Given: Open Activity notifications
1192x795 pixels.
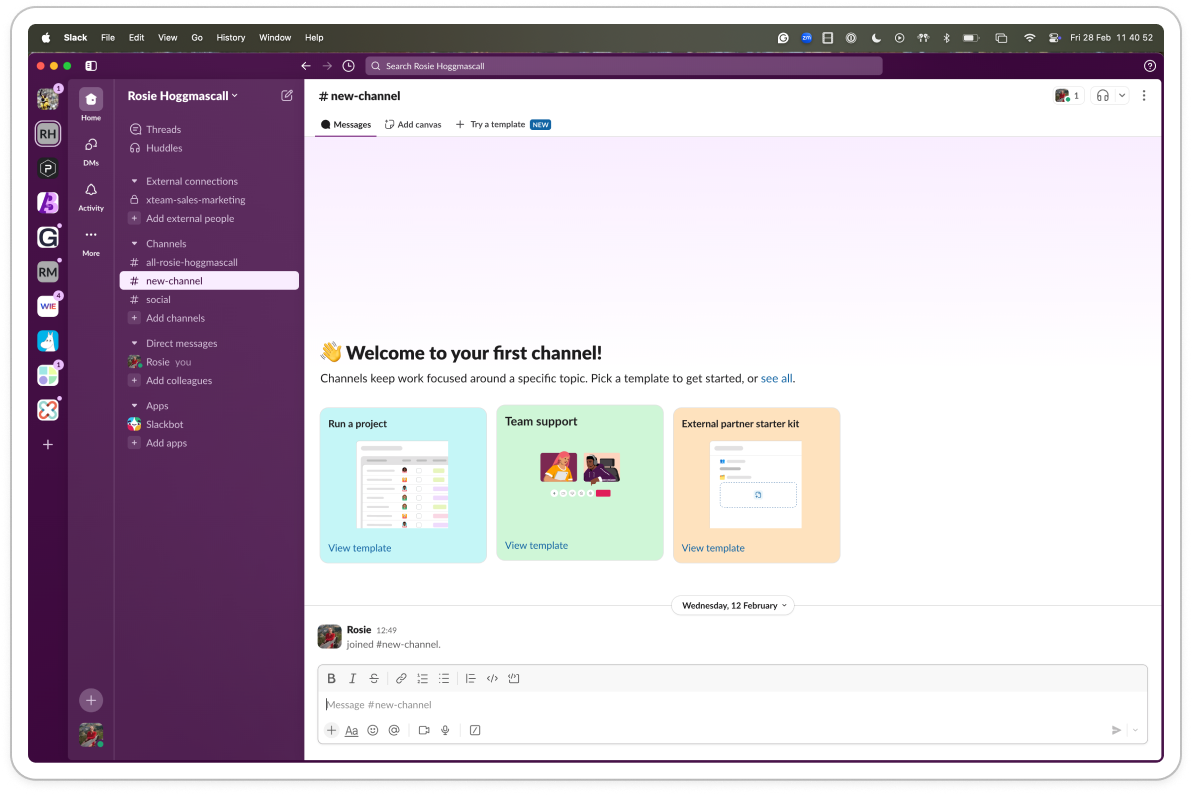Looking at the screenshot, I should point(90,197).
